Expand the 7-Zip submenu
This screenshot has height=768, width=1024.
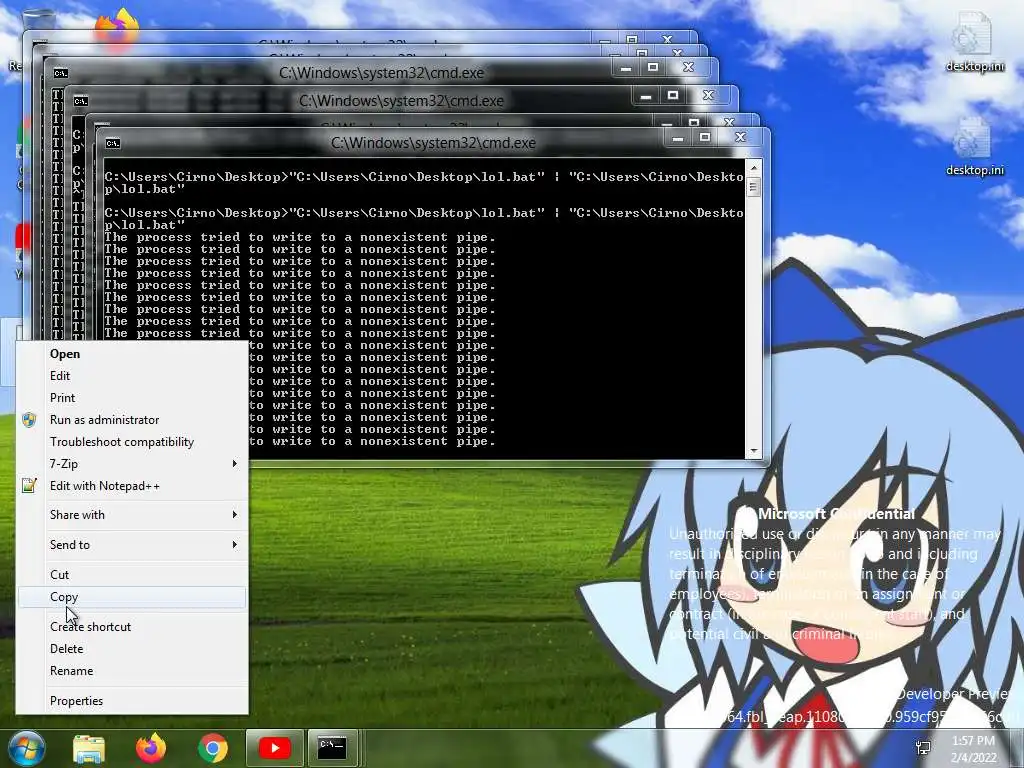pos(132,464)
